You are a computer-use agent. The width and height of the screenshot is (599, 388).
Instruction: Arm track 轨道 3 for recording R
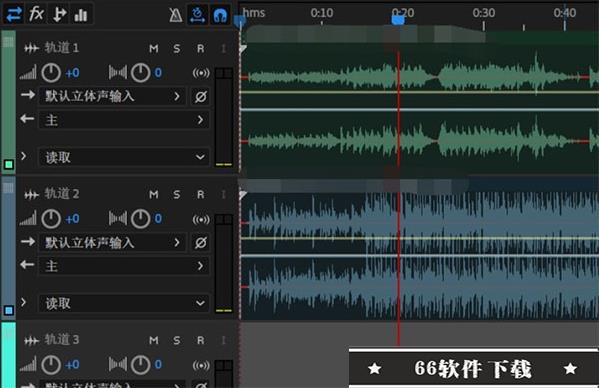pyautogui.click(x=201, y=340)
